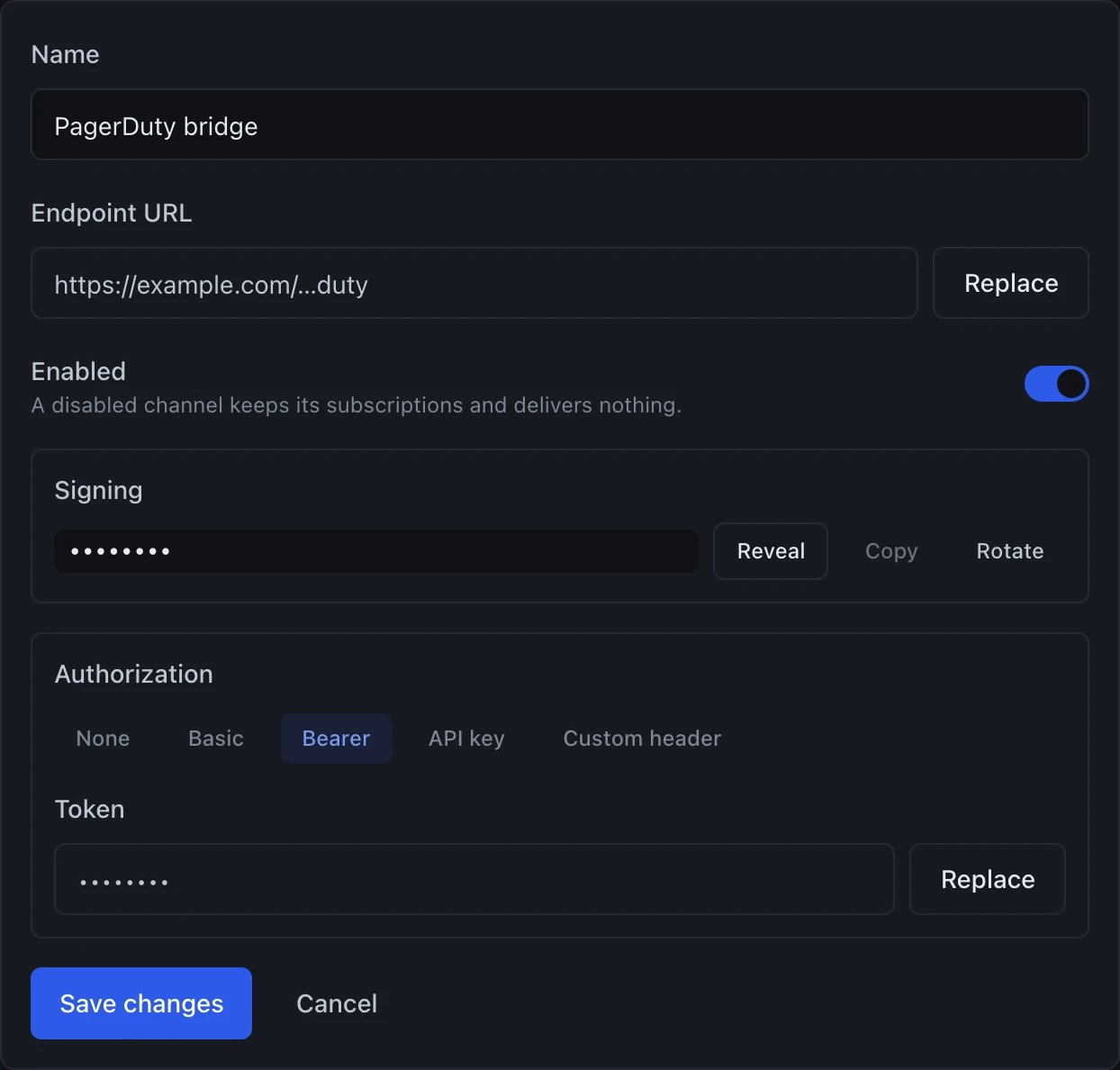
Task: Click the Name field containing PagerDuty bridge
Action: (x=559, y=124)
